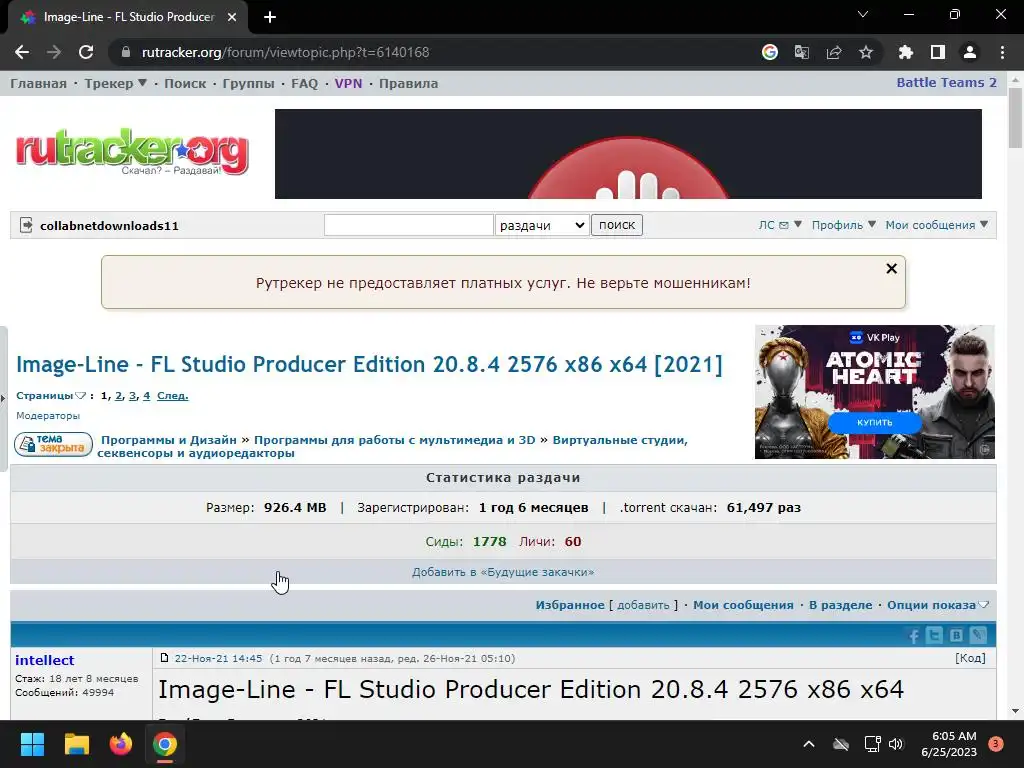Image resolution: width=1024 pixels, height=768 pixels.
Task: Open the Windows Start menu
Action: (32, 744)
